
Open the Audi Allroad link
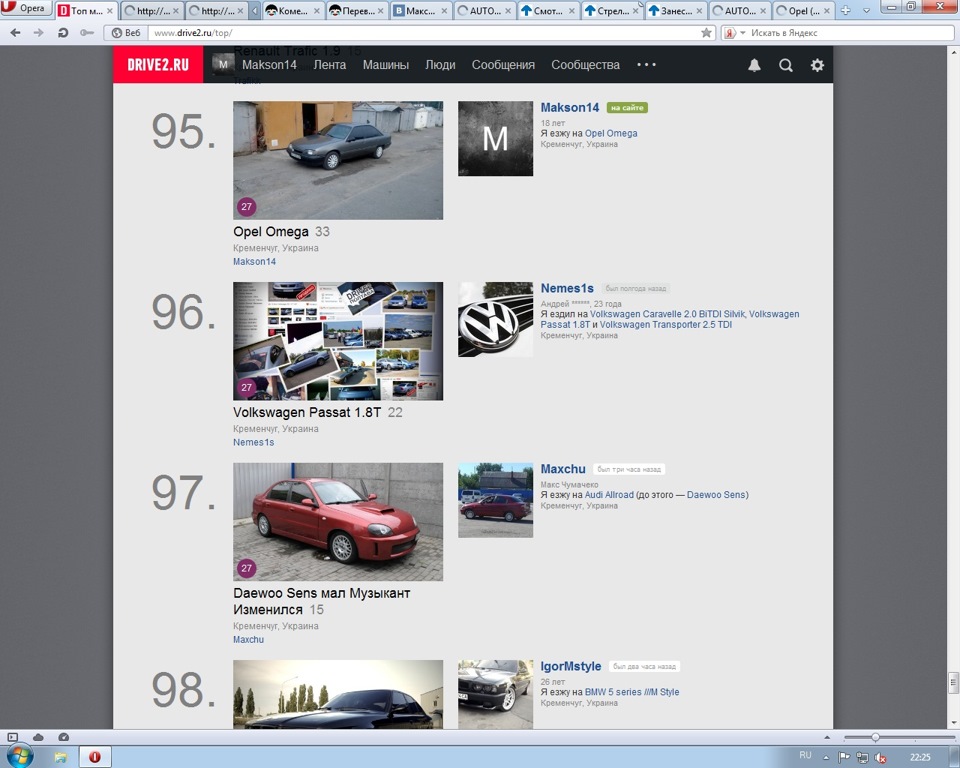(609, 494)
